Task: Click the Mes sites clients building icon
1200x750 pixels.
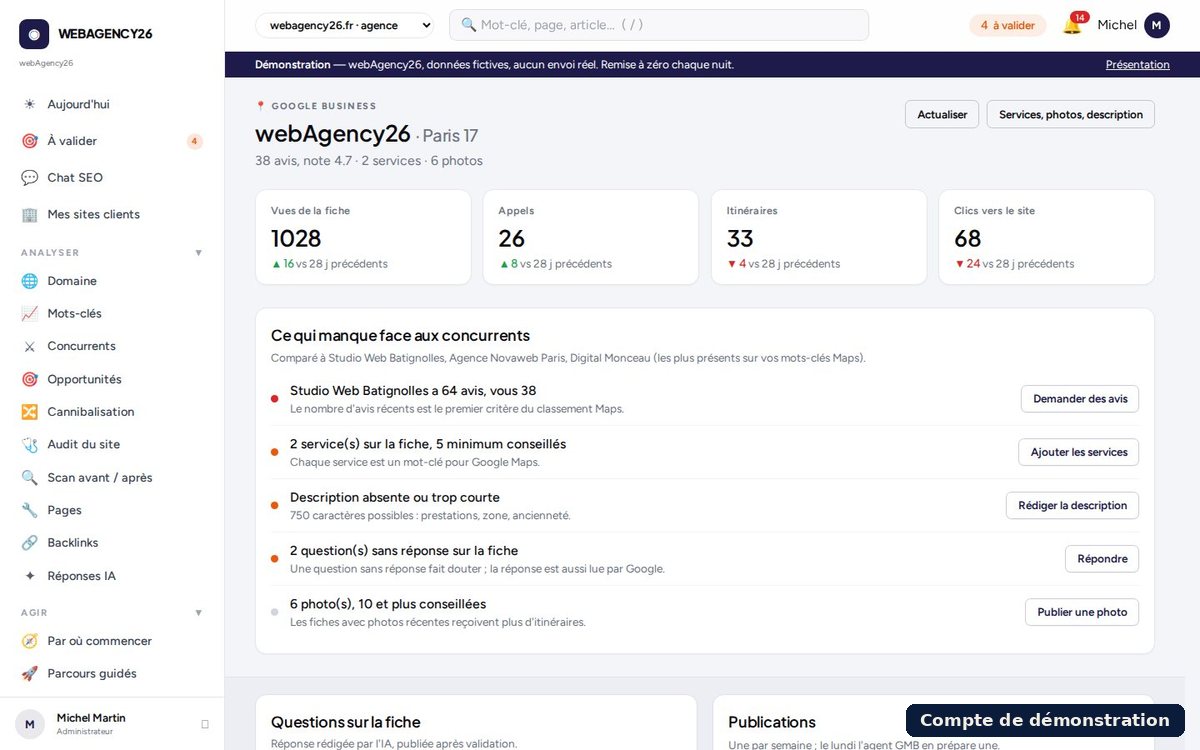Action: [x=29, y=215]
